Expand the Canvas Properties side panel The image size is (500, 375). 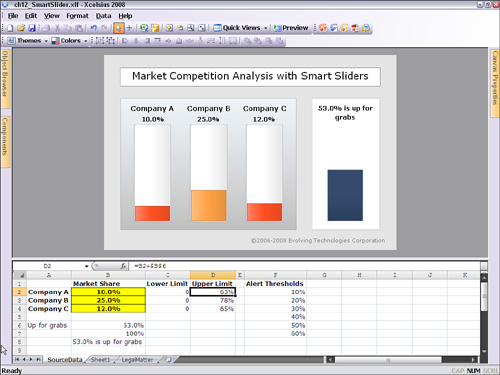coord(495,83)
